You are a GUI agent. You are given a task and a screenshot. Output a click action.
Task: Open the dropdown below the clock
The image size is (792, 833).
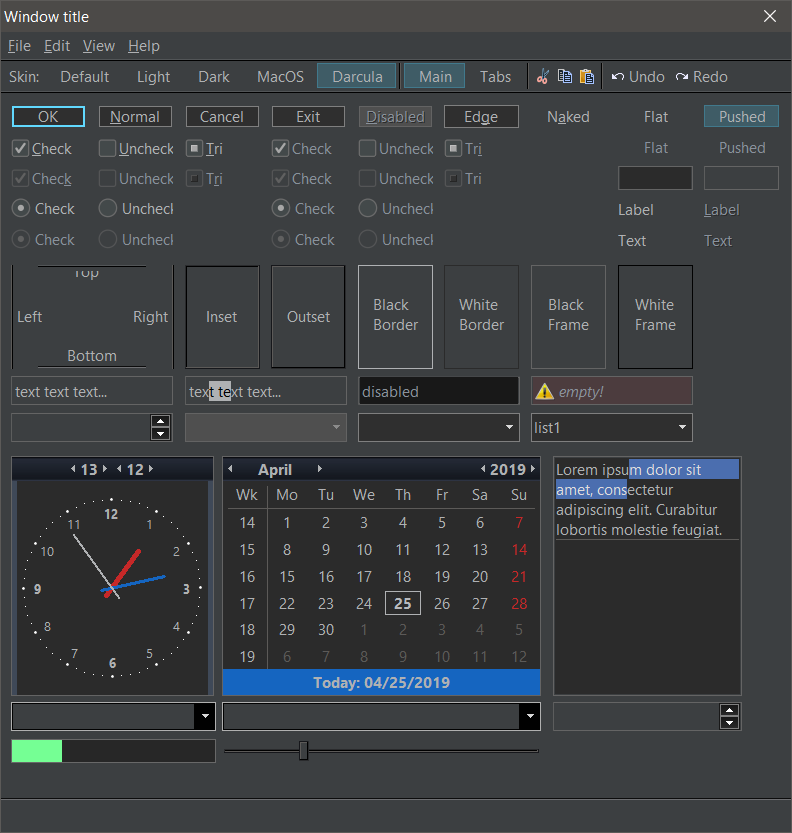[204, 716]
